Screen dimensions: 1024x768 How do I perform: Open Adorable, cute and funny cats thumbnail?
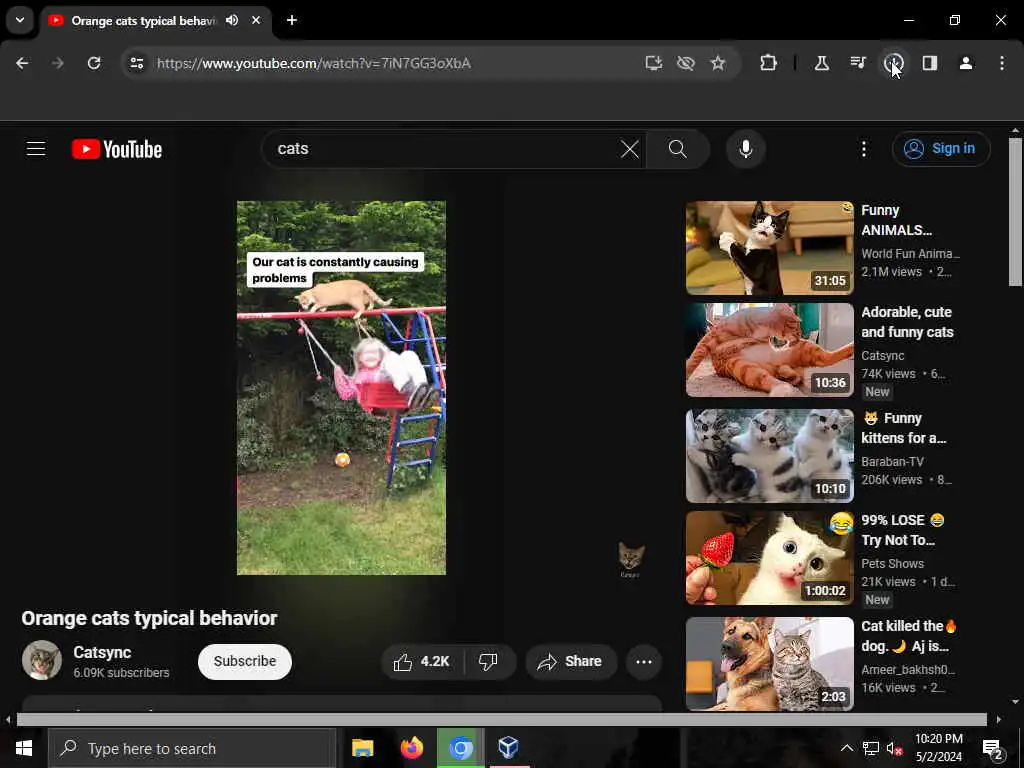click(x=769, y=350)
